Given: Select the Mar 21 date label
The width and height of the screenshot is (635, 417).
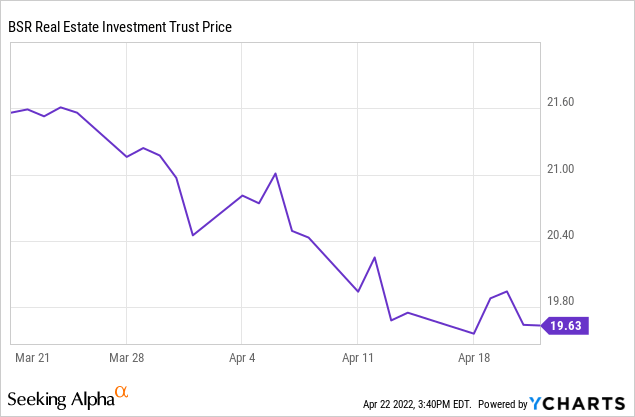Looking at the screenshot, I should (x=34, y=356).
